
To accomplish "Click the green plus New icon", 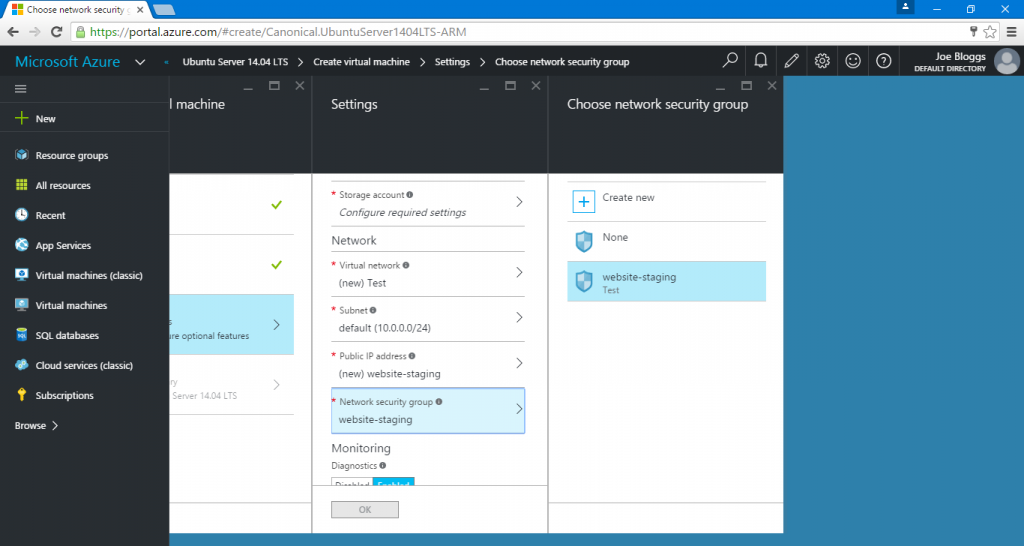I will (22, 118).
